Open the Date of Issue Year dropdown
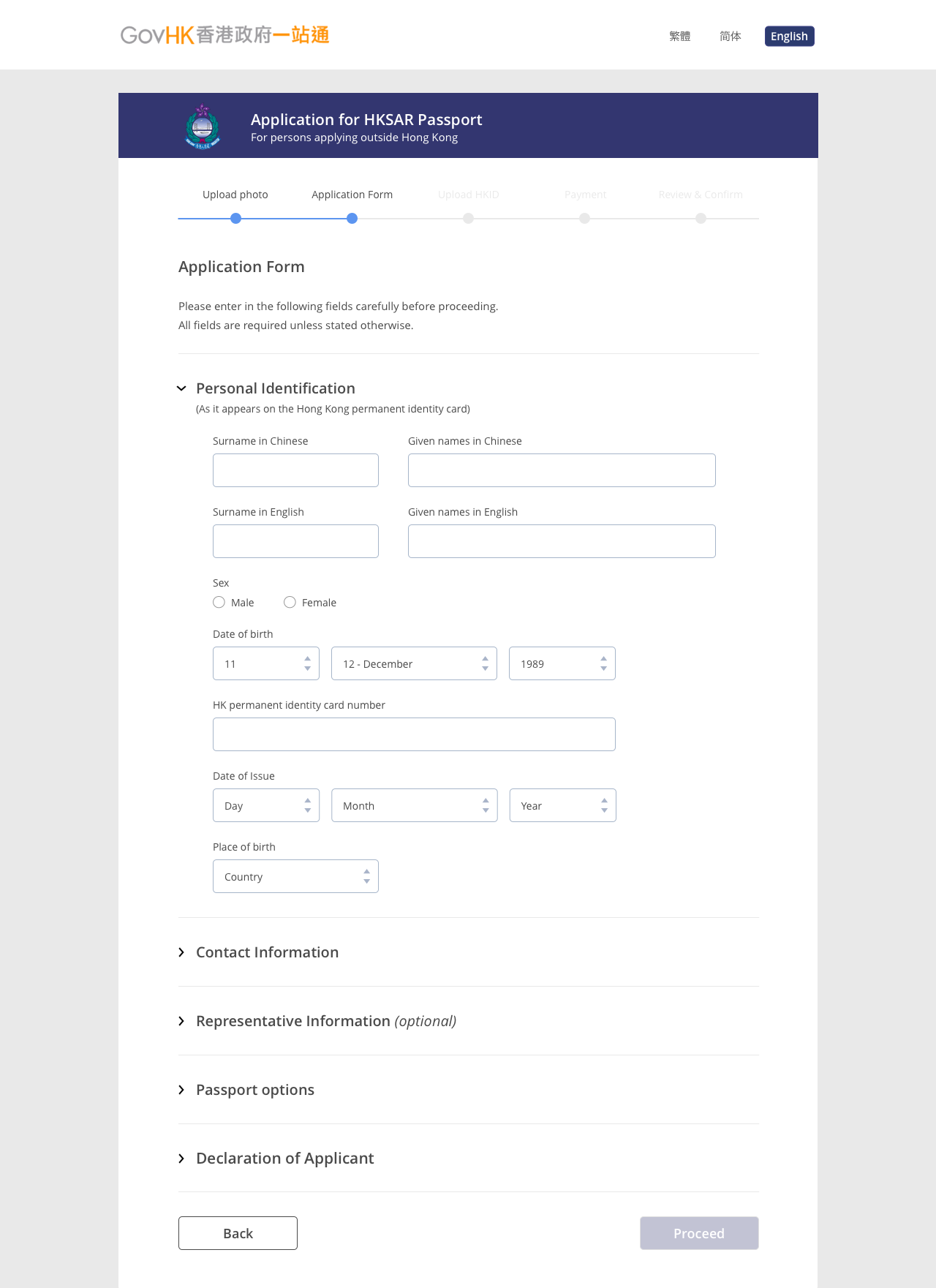This screenshot has width=936, height=1288. (x=562, y=805)
